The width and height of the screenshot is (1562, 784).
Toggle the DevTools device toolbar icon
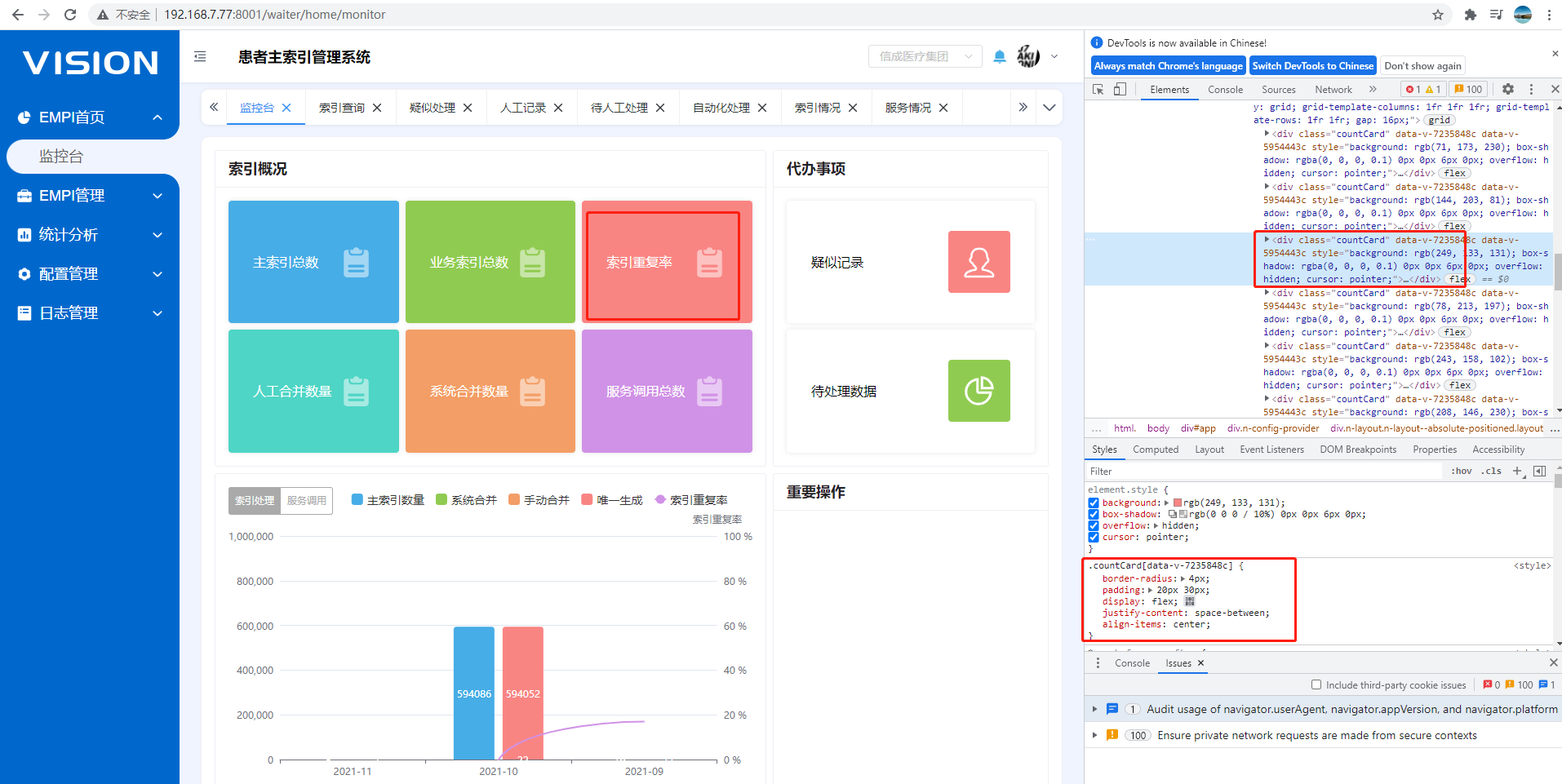[x=1120, y=89]
